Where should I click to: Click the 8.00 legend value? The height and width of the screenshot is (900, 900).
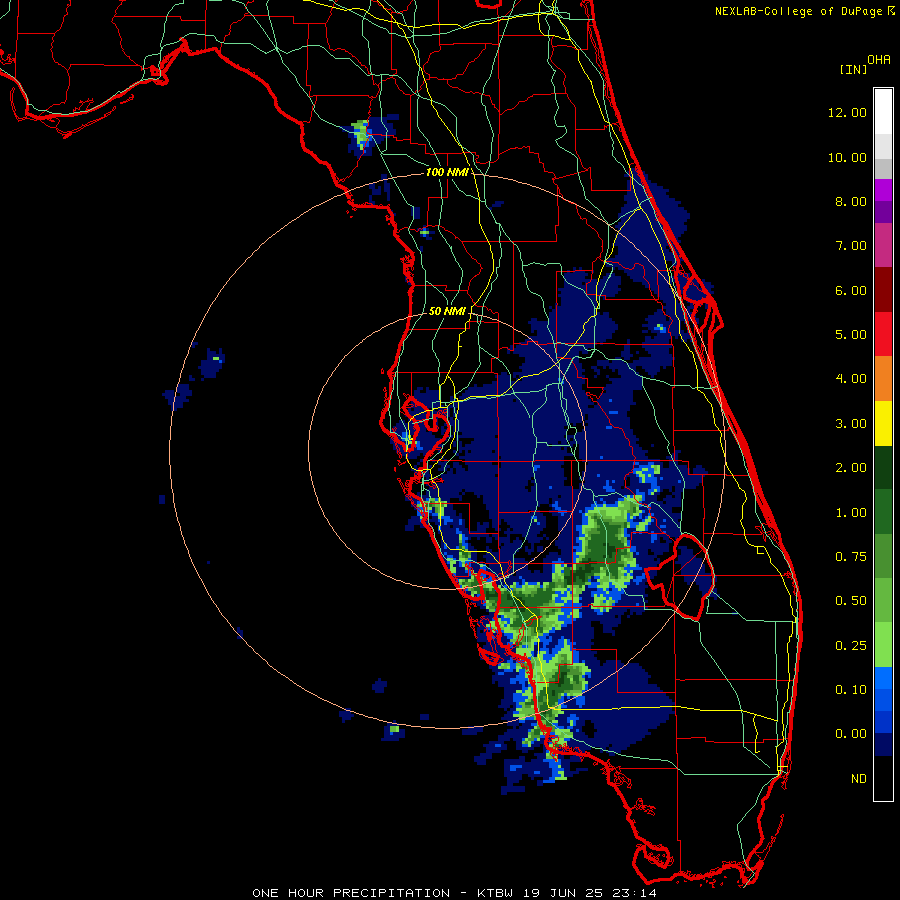[x=851, y=201]
